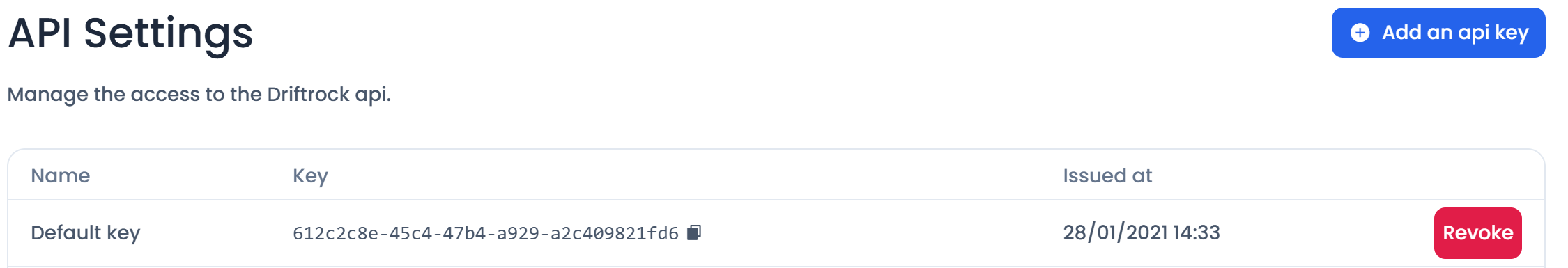This screenshot has width=1568, height=268.
Task: Click the key segment a929
Action: click(x=518, y=233)
